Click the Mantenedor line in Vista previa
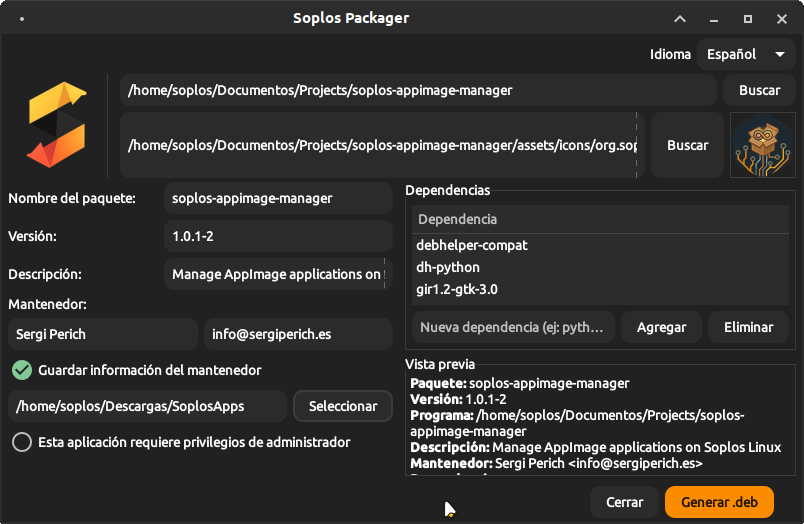The image size is (804, 524). (556, 463)
